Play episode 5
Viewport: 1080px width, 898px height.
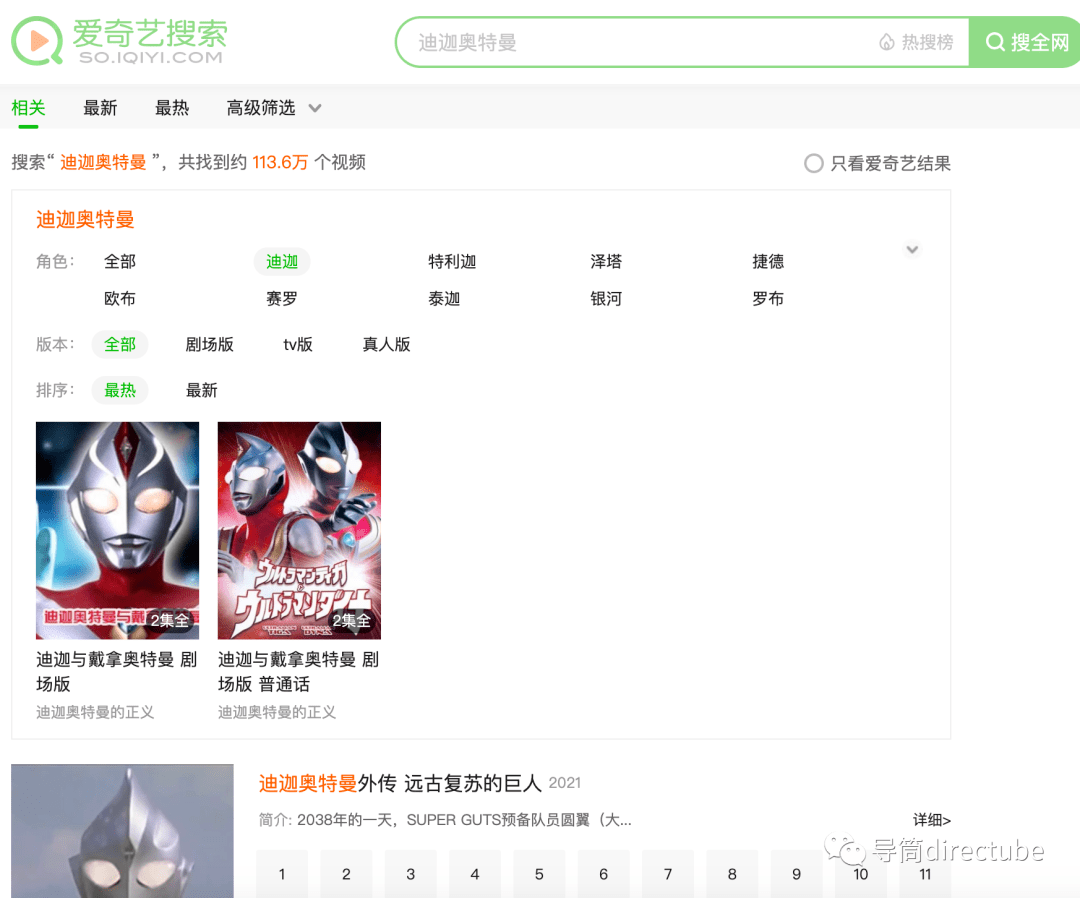click(x=539, y=874)
